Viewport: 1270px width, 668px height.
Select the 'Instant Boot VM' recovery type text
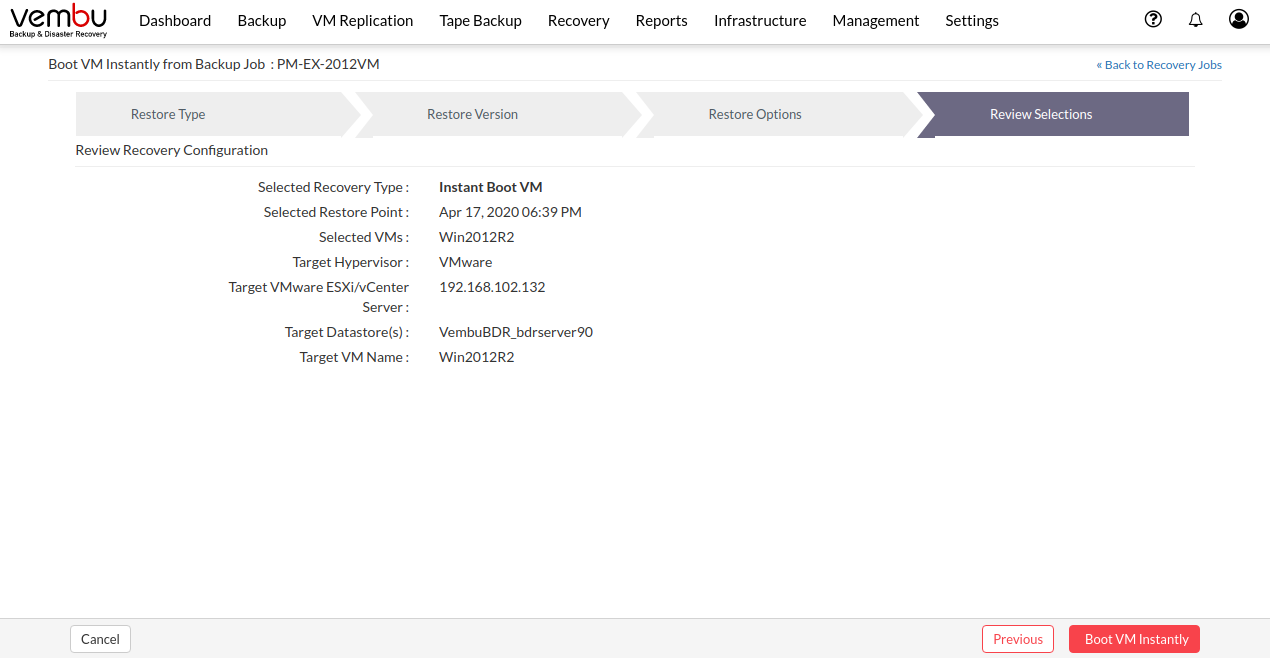491,187
